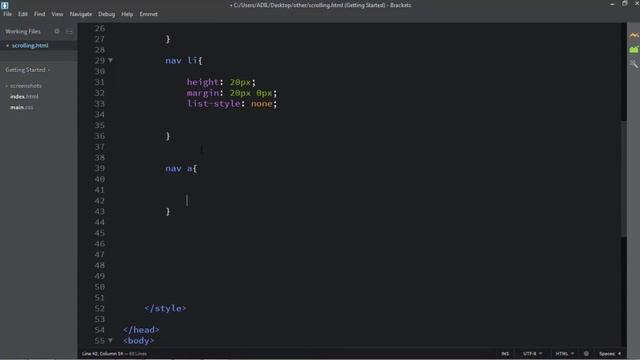
Task: Collapse the code fold at line 55
Action: [110, 340]
